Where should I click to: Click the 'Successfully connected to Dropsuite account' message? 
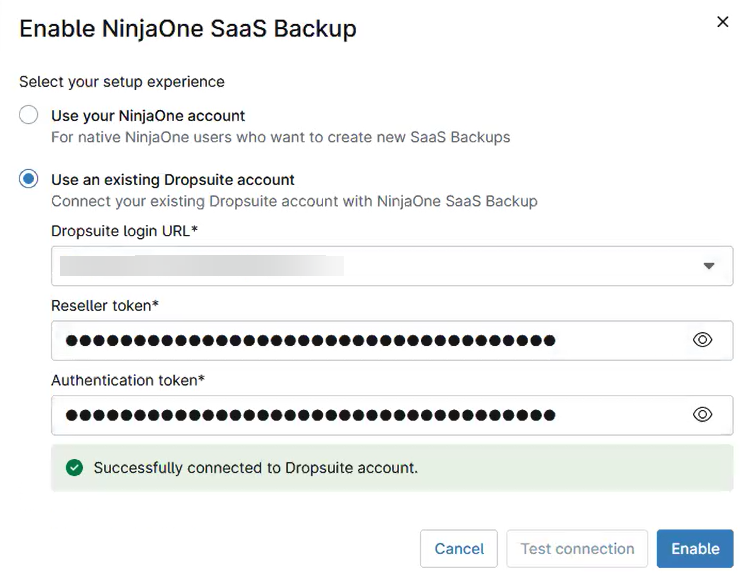[x=255, y=467]
